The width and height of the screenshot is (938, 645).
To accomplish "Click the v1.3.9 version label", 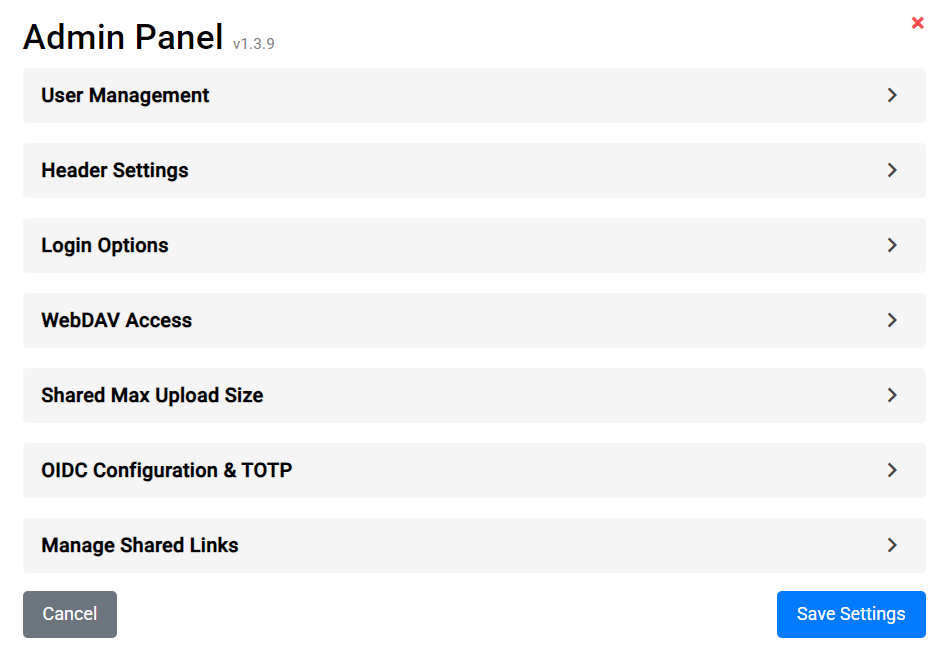I will [x=253, y=44].
